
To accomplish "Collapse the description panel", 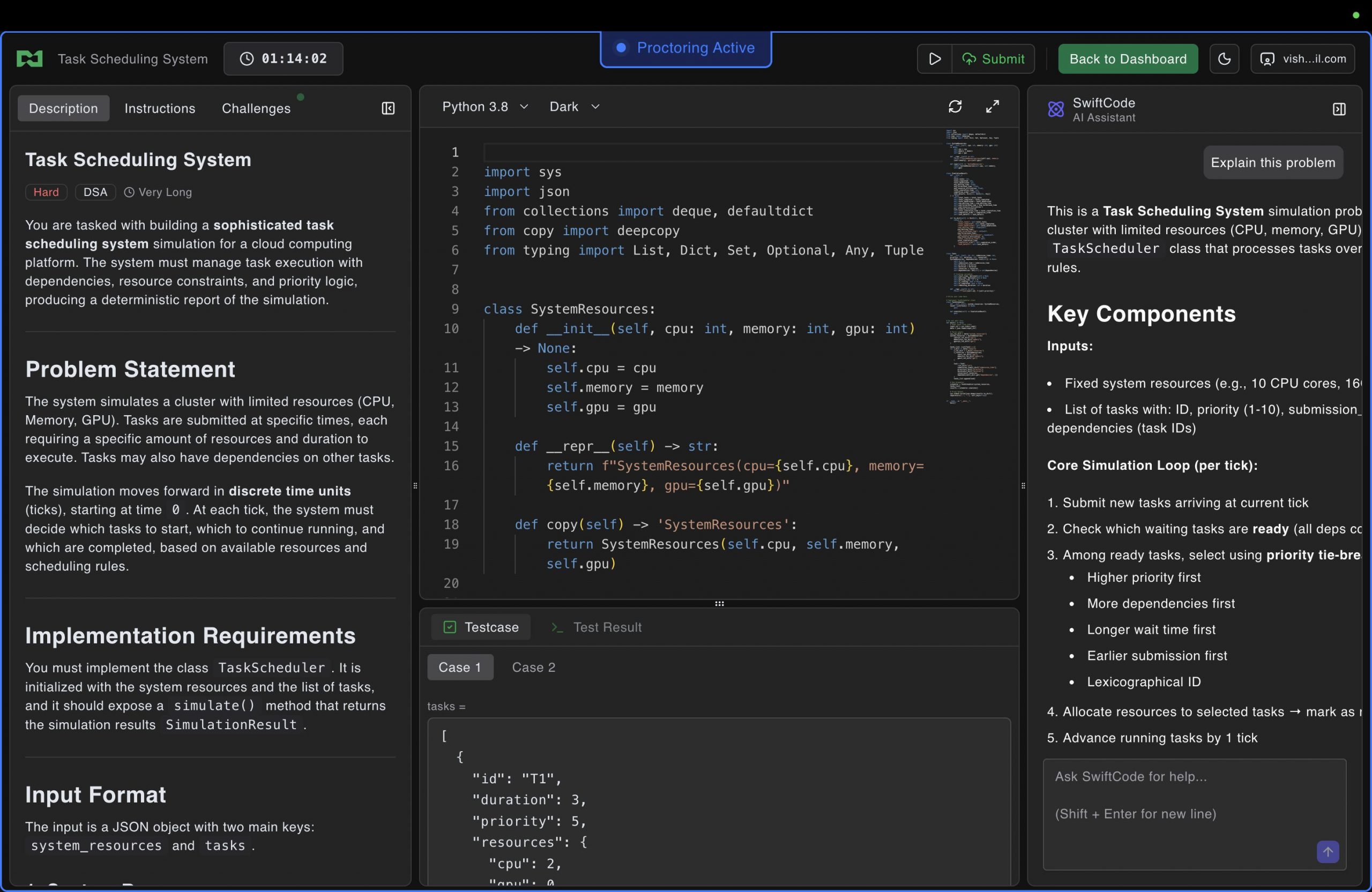I will click(388, 108).
